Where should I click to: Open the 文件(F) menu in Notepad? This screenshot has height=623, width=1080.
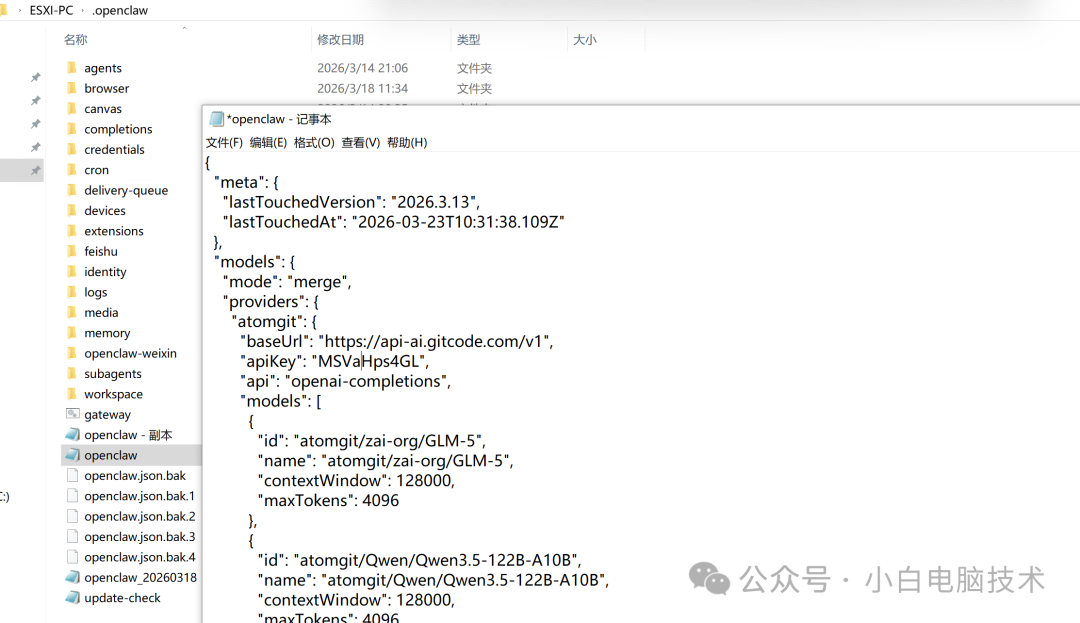coord(224,142)
